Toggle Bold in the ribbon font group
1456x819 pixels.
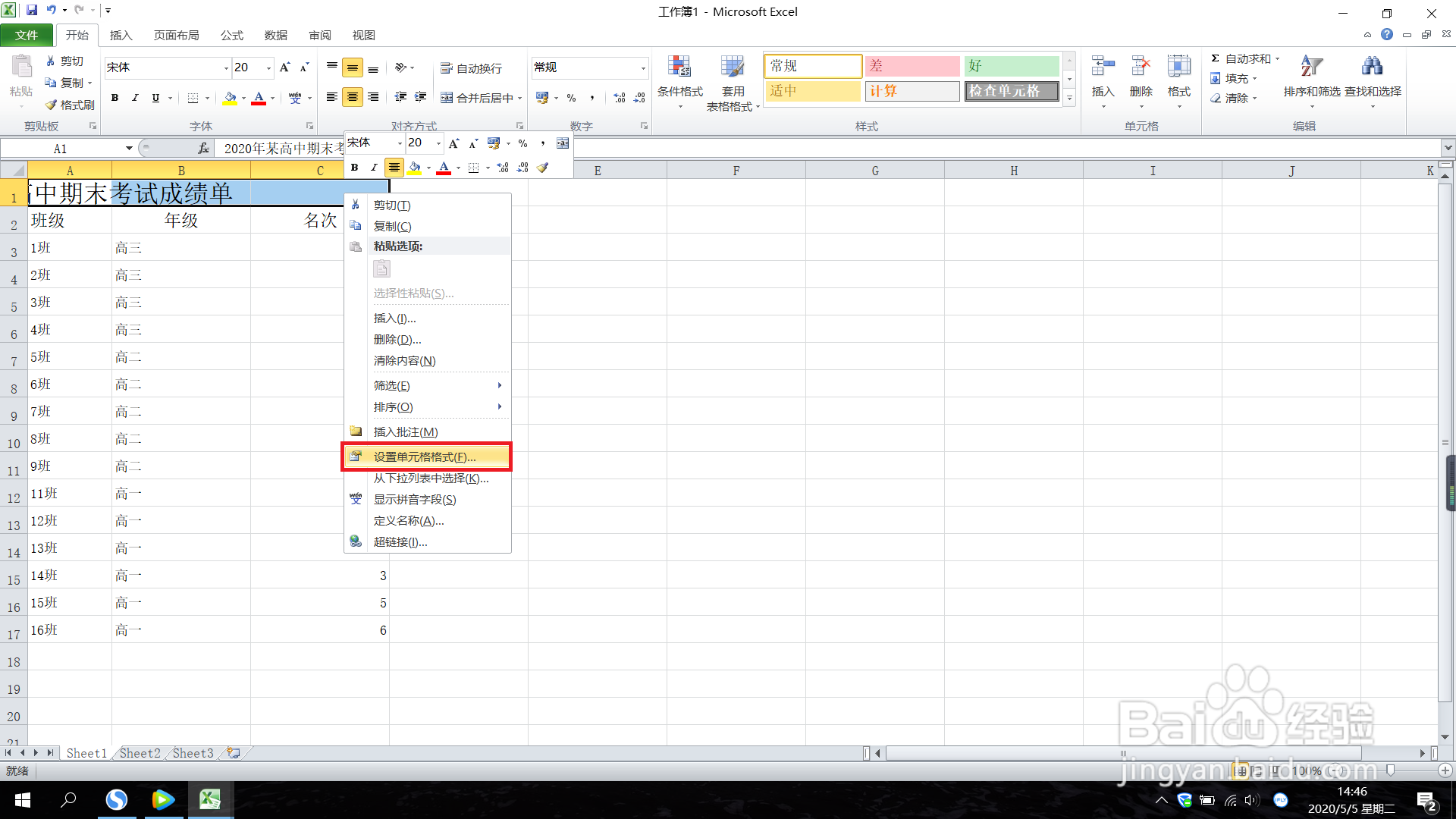pyautogui.click(x=115, y=98)
